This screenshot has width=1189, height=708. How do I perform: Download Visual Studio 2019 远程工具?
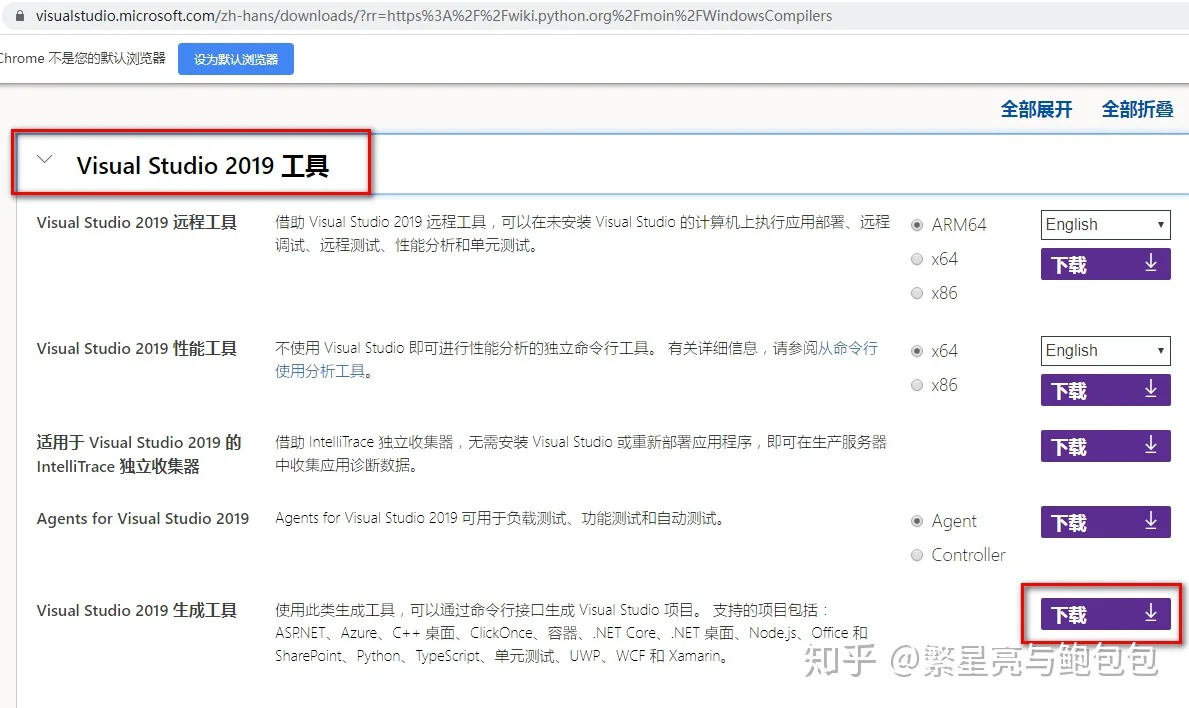tap(1105, 265)
